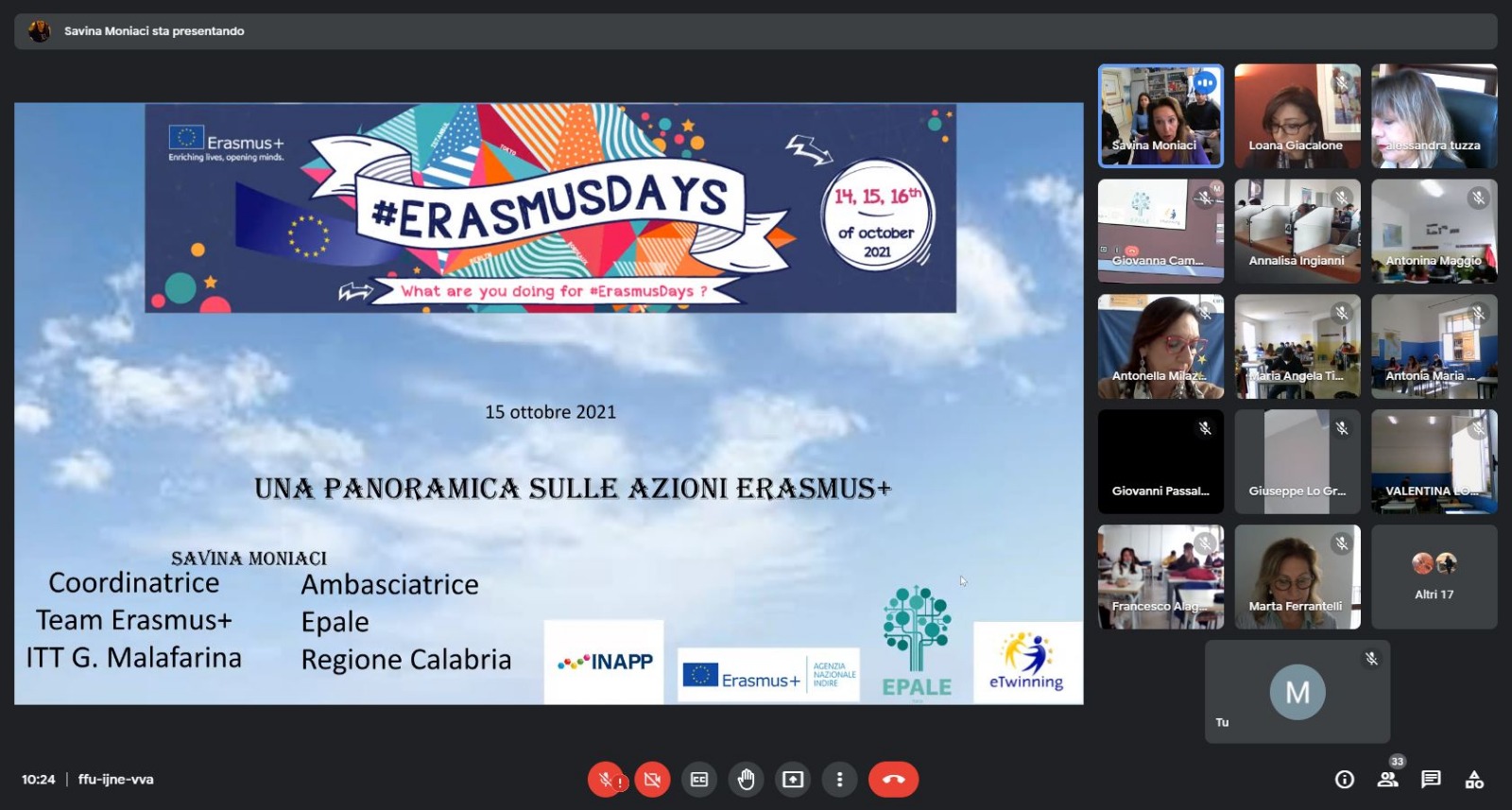Image resolution: width=1512 pixels, height=810 pixels.
Task: Open the Altri 17 participants tile
Action: click(x=1435, y=577)
